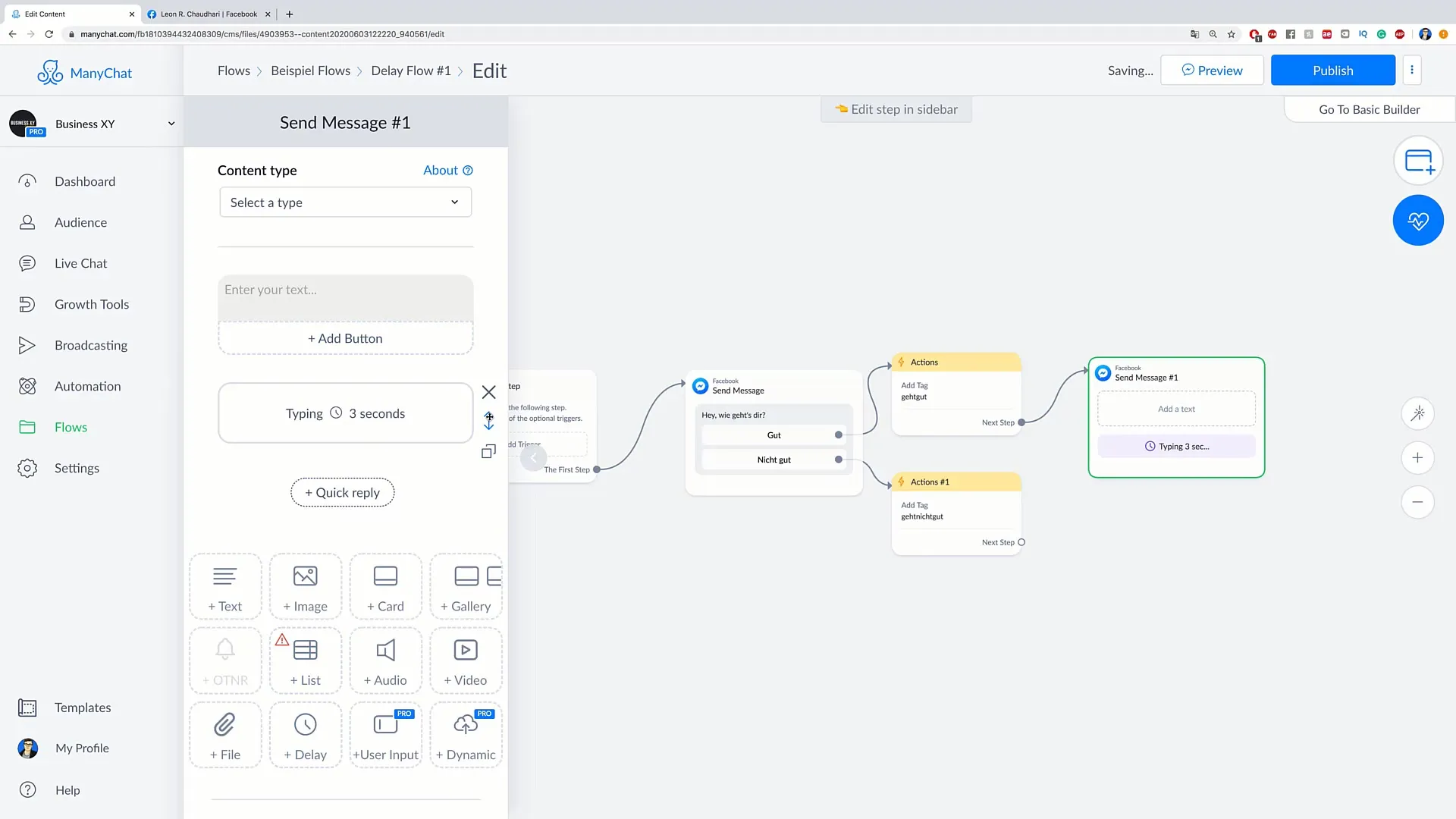Open Growth Tools section

point(92,304)
